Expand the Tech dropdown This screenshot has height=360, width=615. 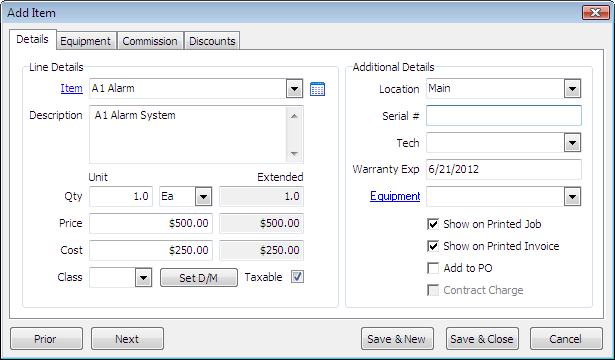click(572, 143)
